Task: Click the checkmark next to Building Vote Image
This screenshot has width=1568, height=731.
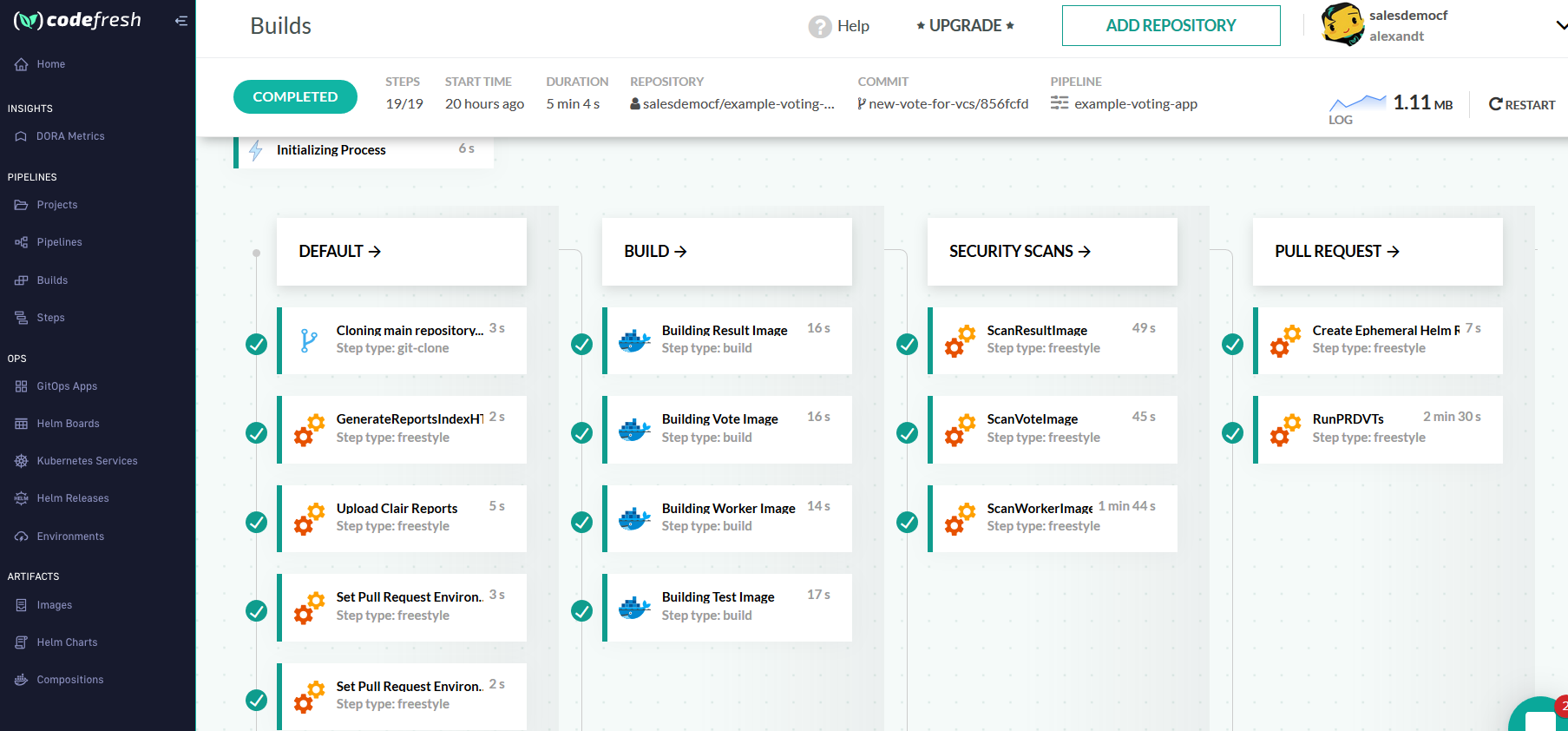Action: click(x=582, y=432)
